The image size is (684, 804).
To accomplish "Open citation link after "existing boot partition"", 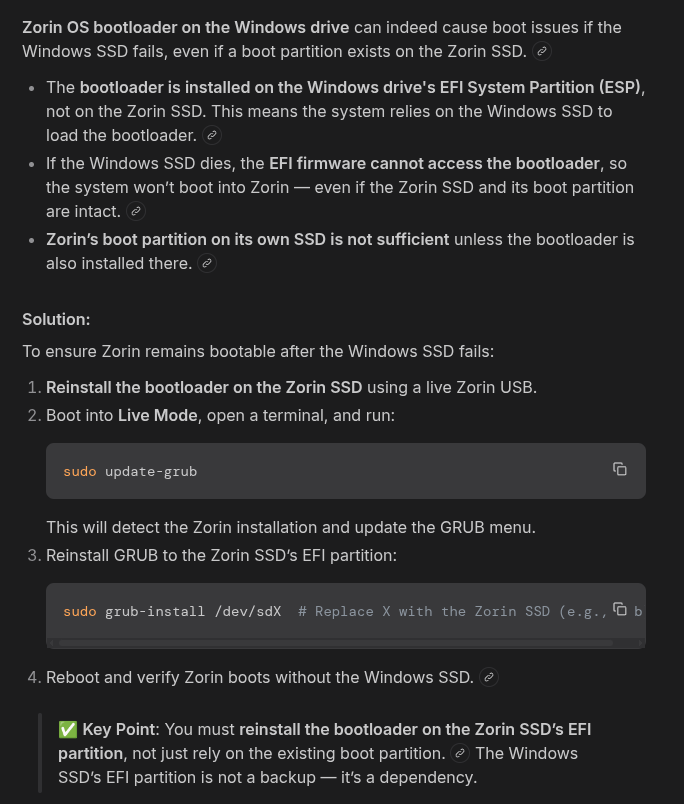I will coord(460,753).
